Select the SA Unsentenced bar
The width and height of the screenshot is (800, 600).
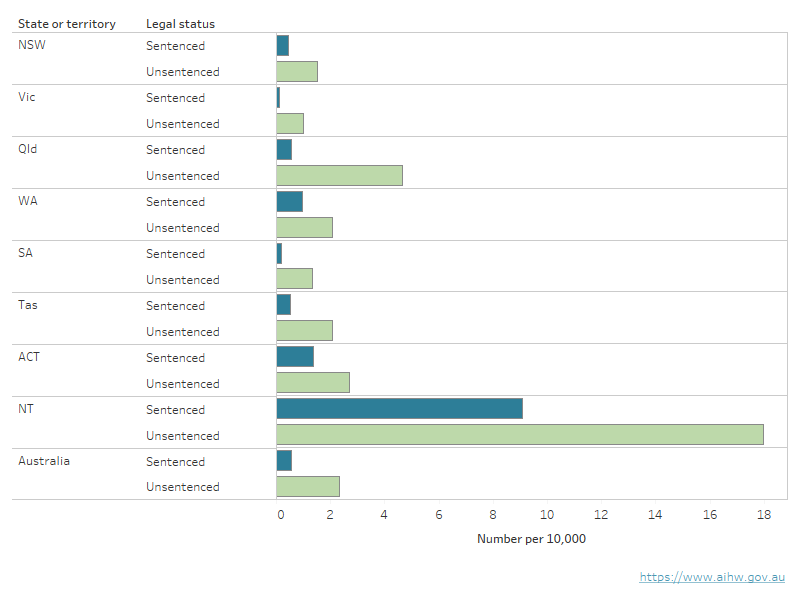(x=294, y=279)
